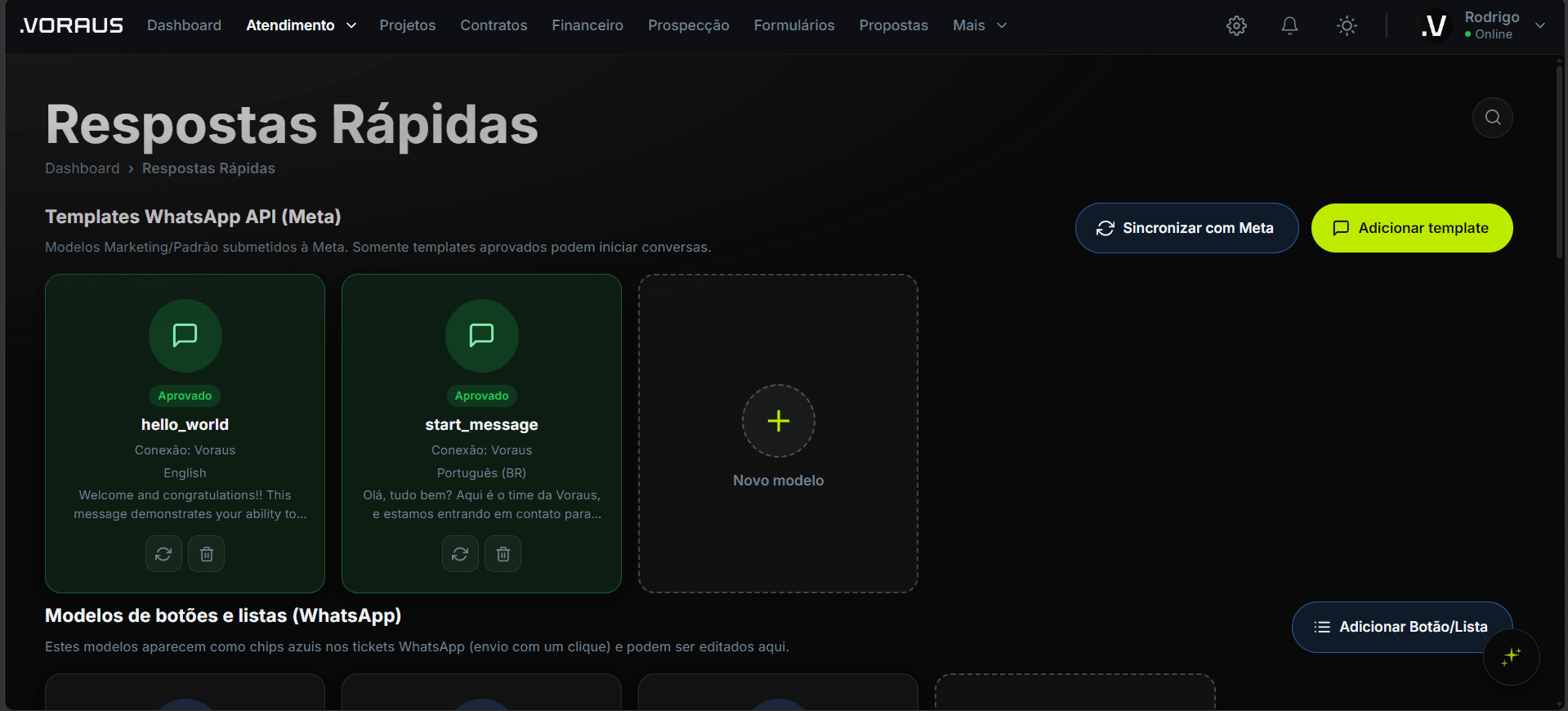Navigate to Financeiro
This screenshot has height=711, width=1568.
coord(587,25)
